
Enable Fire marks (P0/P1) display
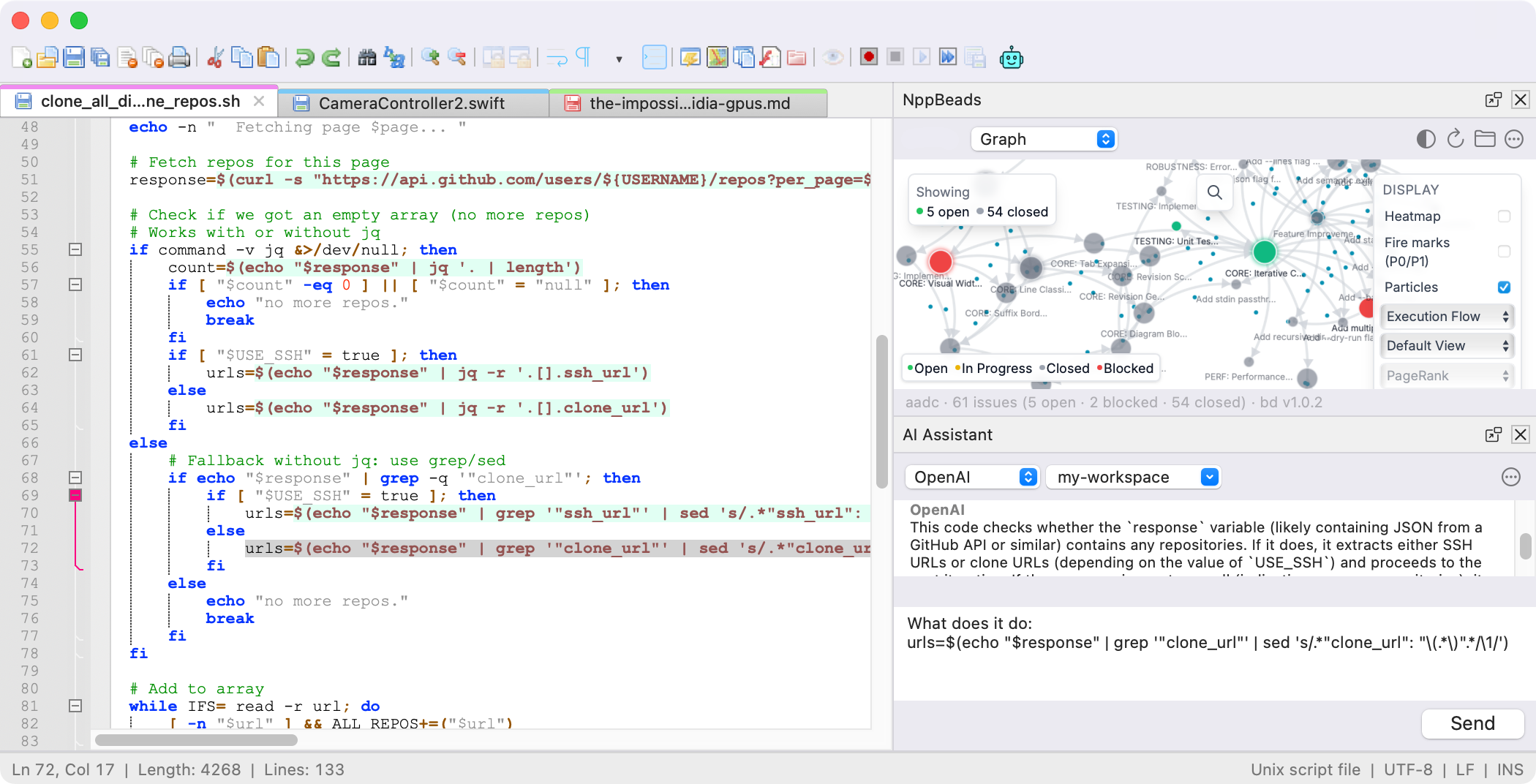tap(1505, 251)
